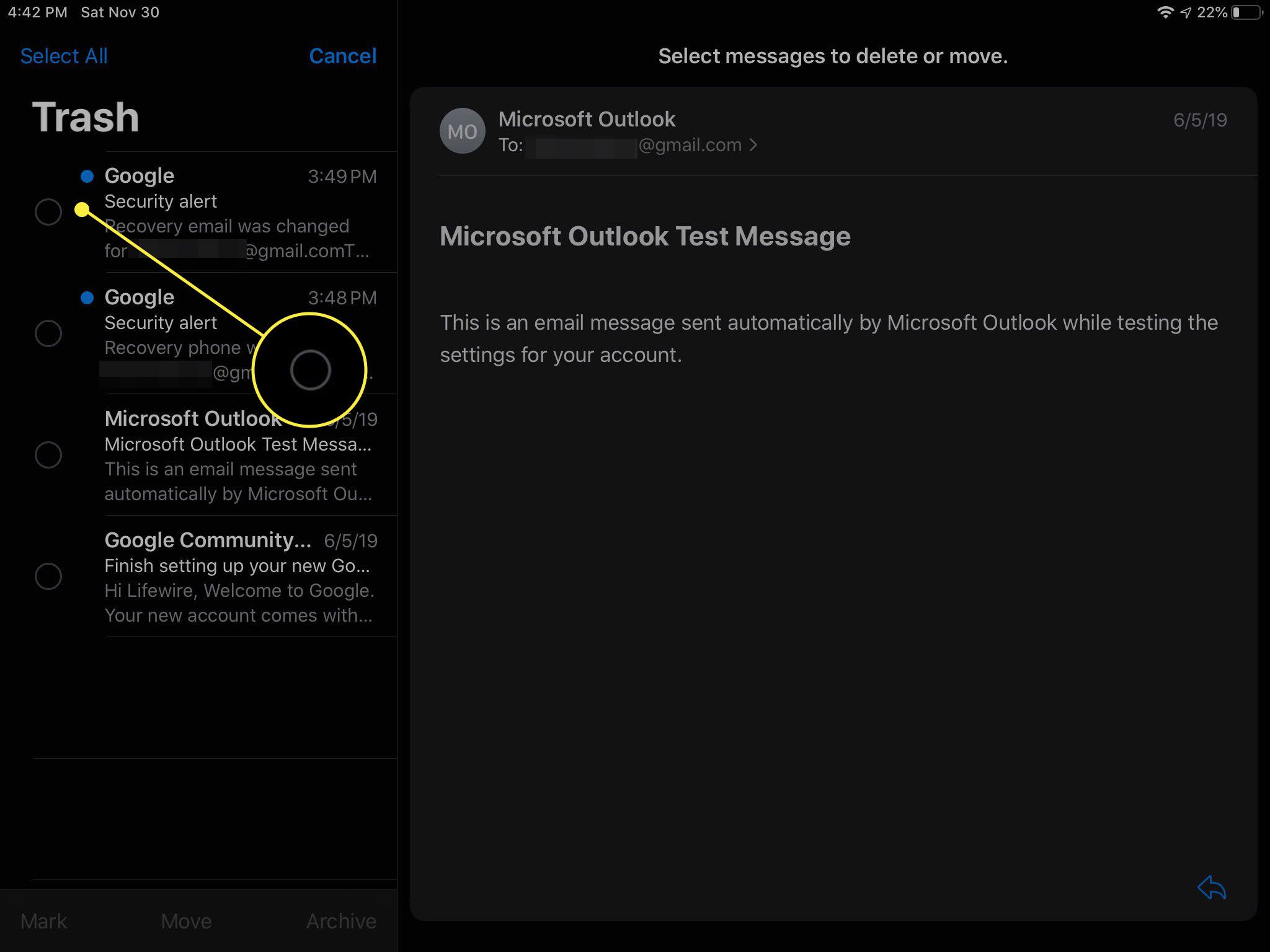This screenshot has width=1270, height=952.
Task: Tap the Google Community sender name
Action: pyautogui.click(x=208, y=540)
